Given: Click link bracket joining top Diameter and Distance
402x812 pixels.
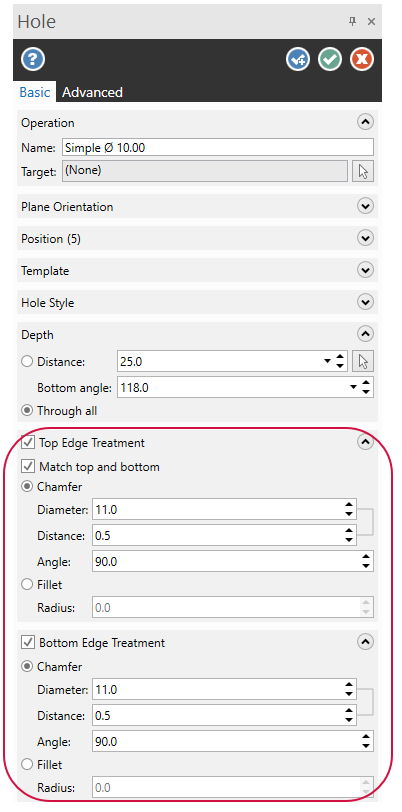Looking at the screenshot, I should click(x=366, y=523).
